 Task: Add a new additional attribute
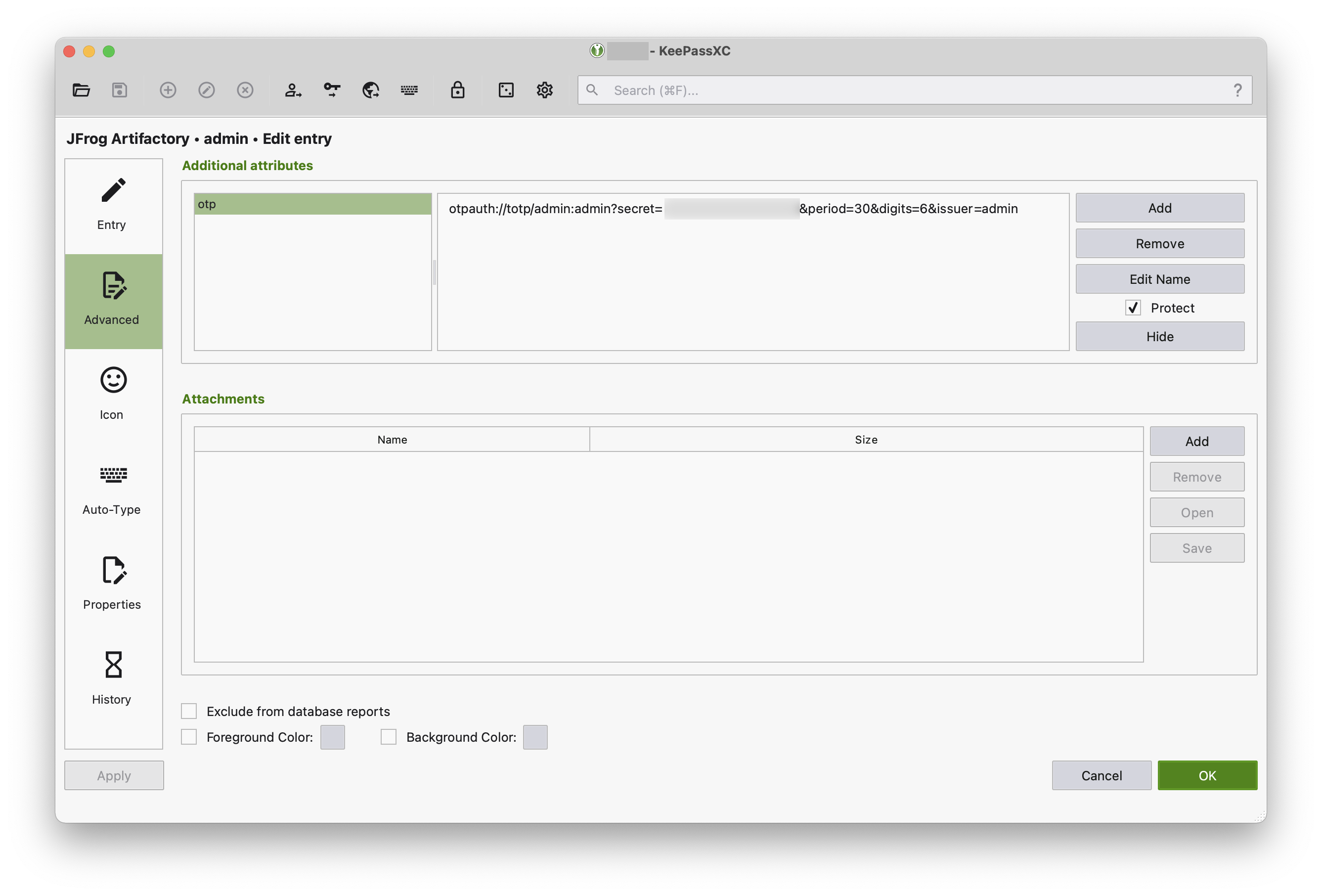click(x=1160, y=208)
